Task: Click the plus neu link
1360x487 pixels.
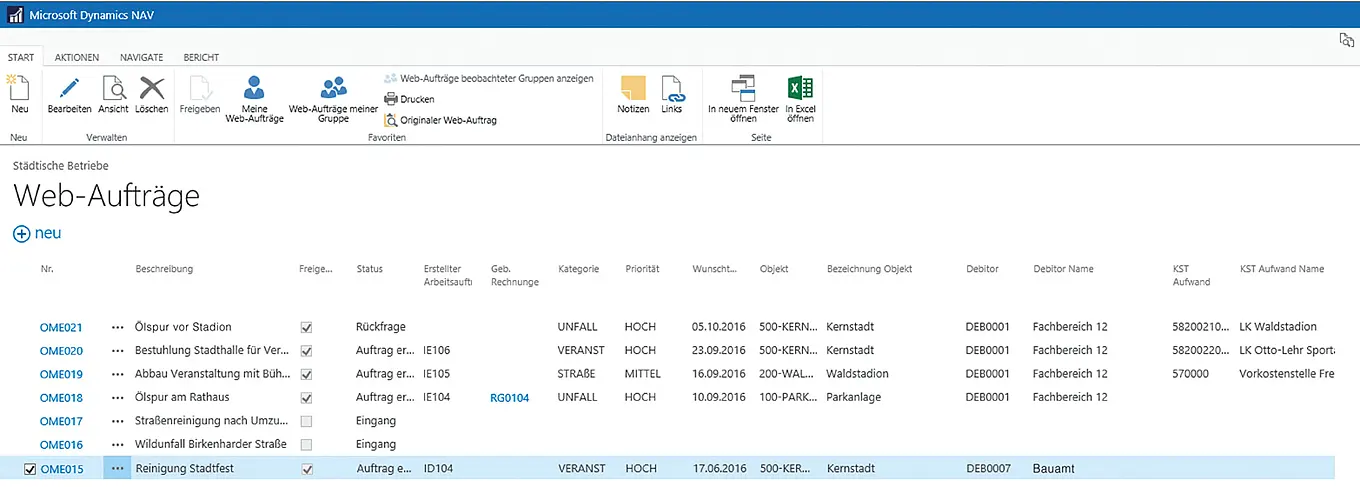Action: point(37,233)
